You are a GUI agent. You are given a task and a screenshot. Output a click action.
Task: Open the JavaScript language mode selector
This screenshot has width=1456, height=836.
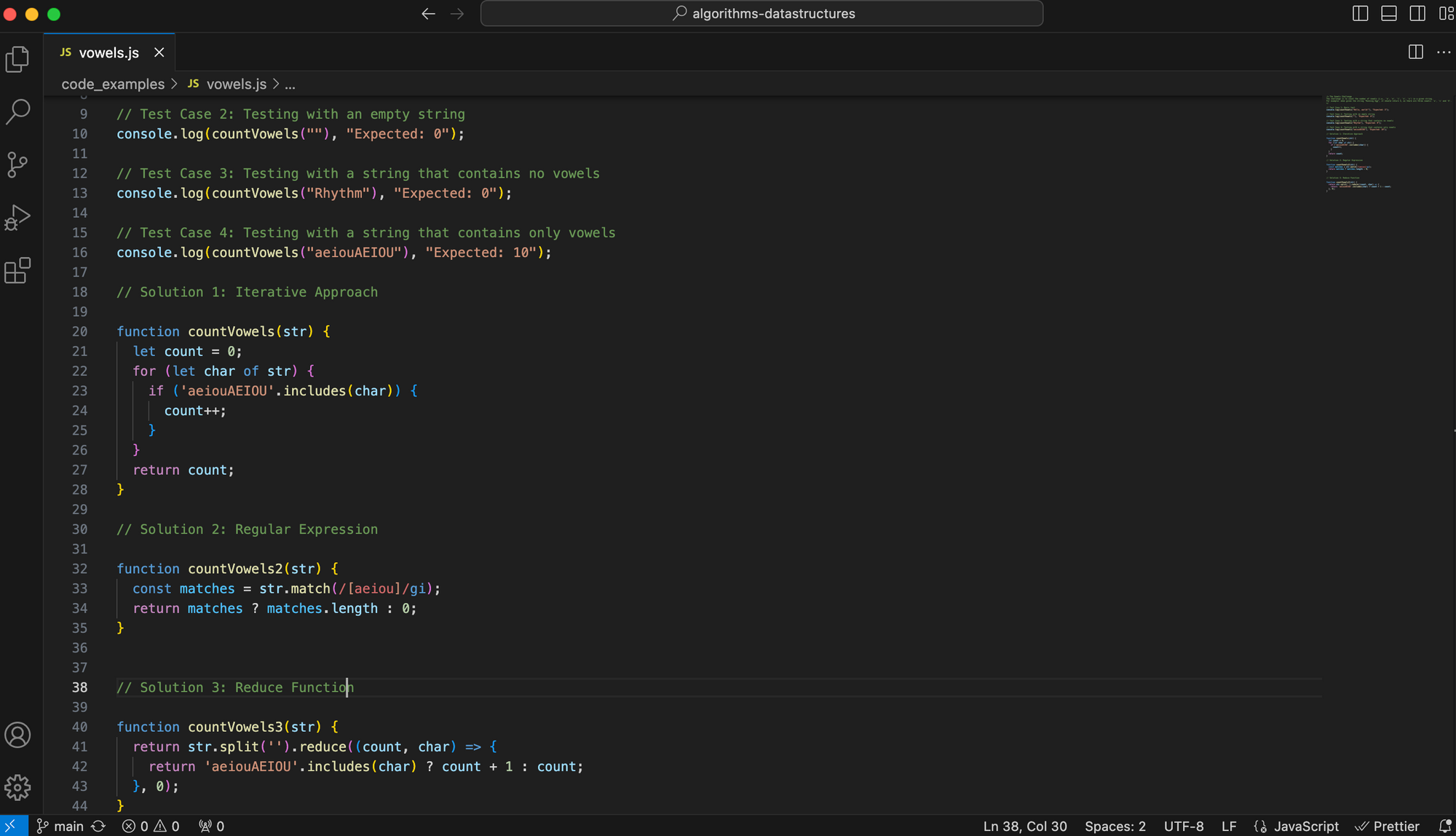tap(1307, 826)
